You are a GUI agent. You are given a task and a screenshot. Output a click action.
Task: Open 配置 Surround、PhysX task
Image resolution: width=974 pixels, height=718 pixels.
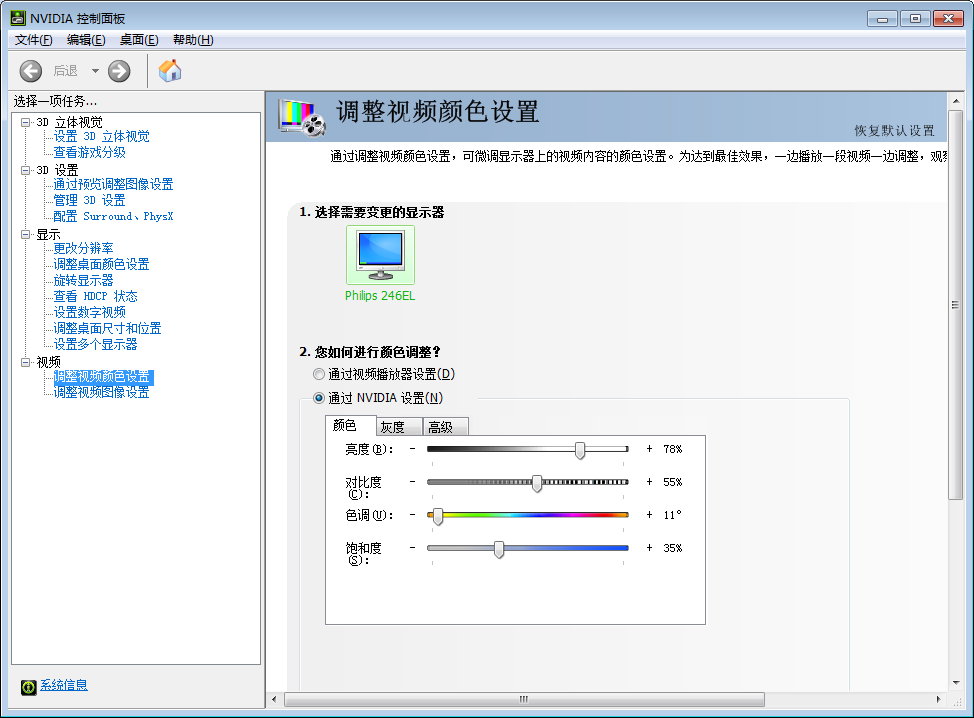(x=113, y=216)
